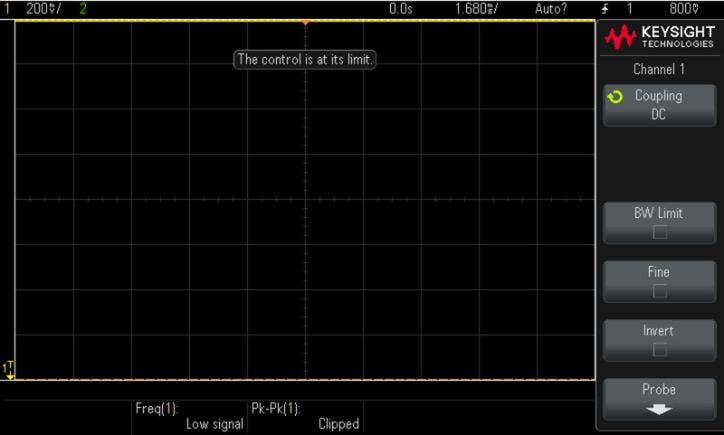Click the orange trigger time reference triangle

click(x=305, y=21)
